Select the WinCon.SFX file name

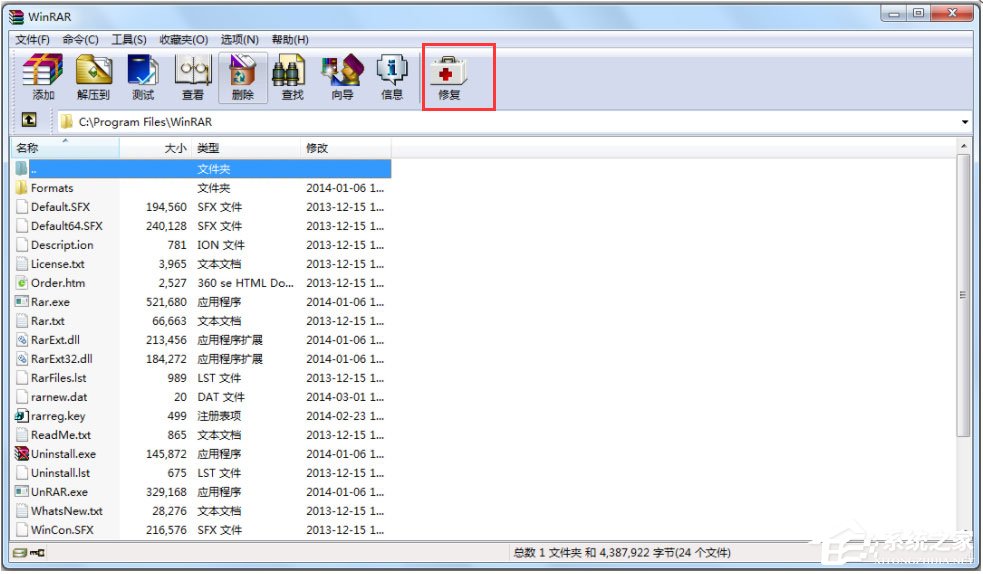click(x=62, y=530)
